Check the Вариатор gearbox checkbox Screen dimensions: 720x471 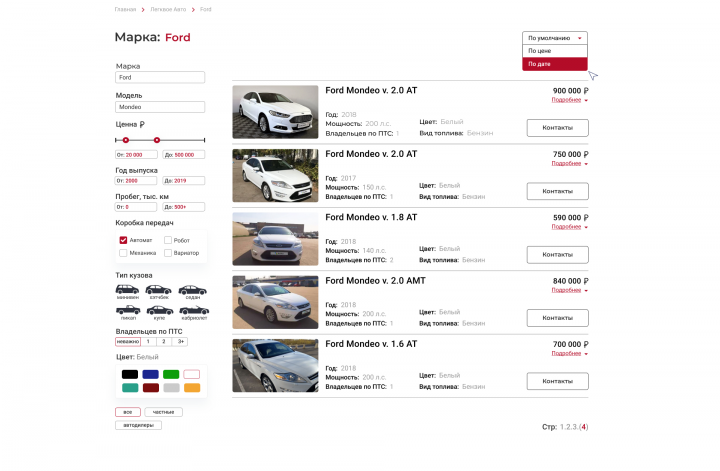[x=168, y=253]
